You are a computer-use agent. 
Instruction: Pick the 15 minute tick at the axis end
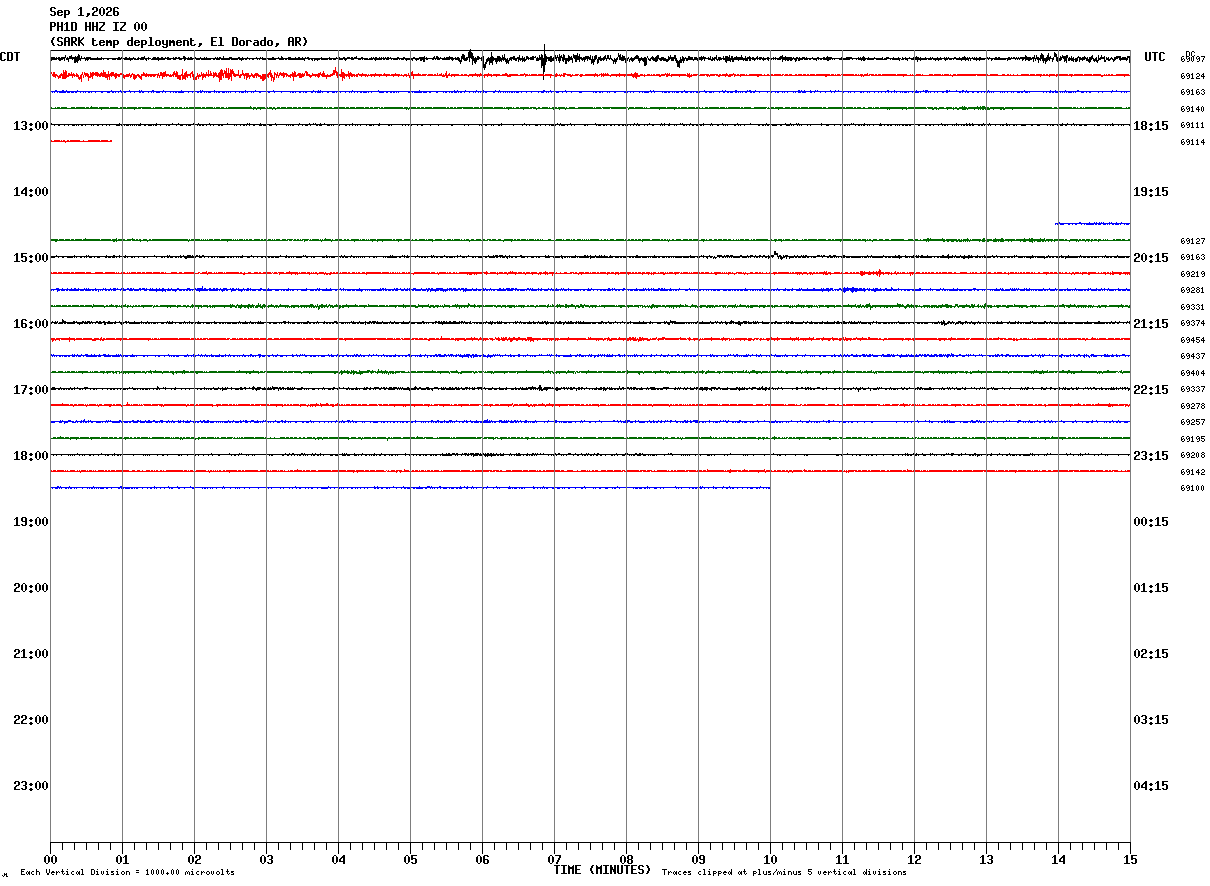click(x=1130, y=859)
